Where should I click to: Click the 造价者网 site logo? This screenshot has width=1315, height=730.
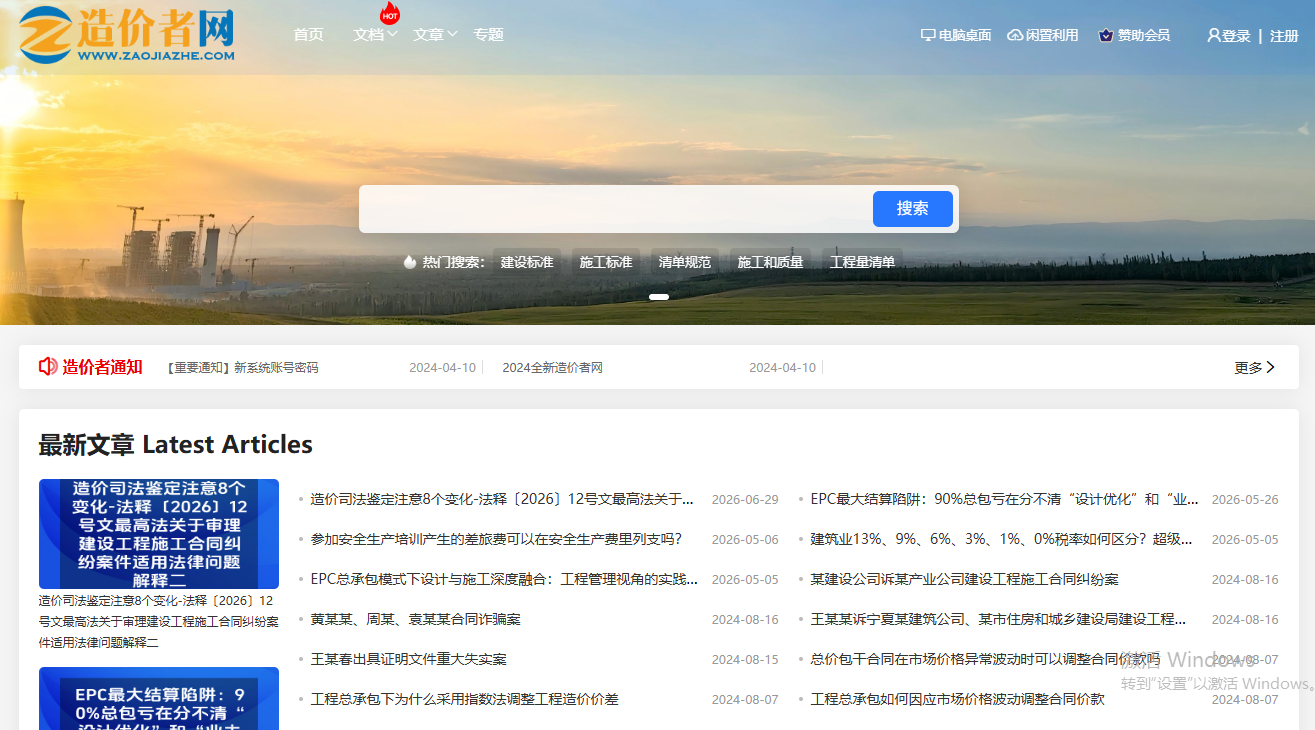pos(126,35)
